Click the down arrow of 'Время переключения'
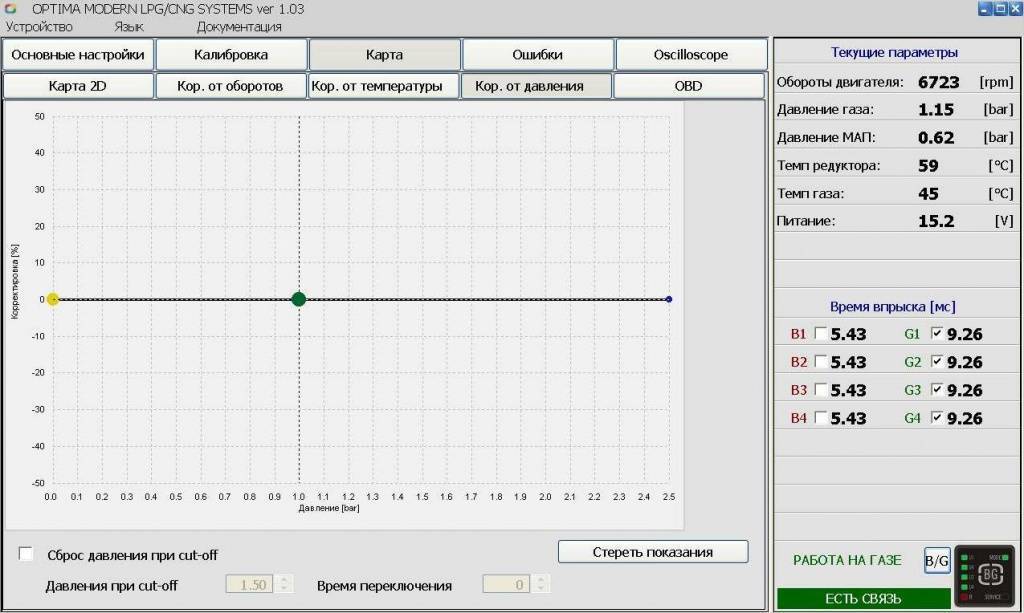Screen dimensions: 1024x613 tap(539, 587)
